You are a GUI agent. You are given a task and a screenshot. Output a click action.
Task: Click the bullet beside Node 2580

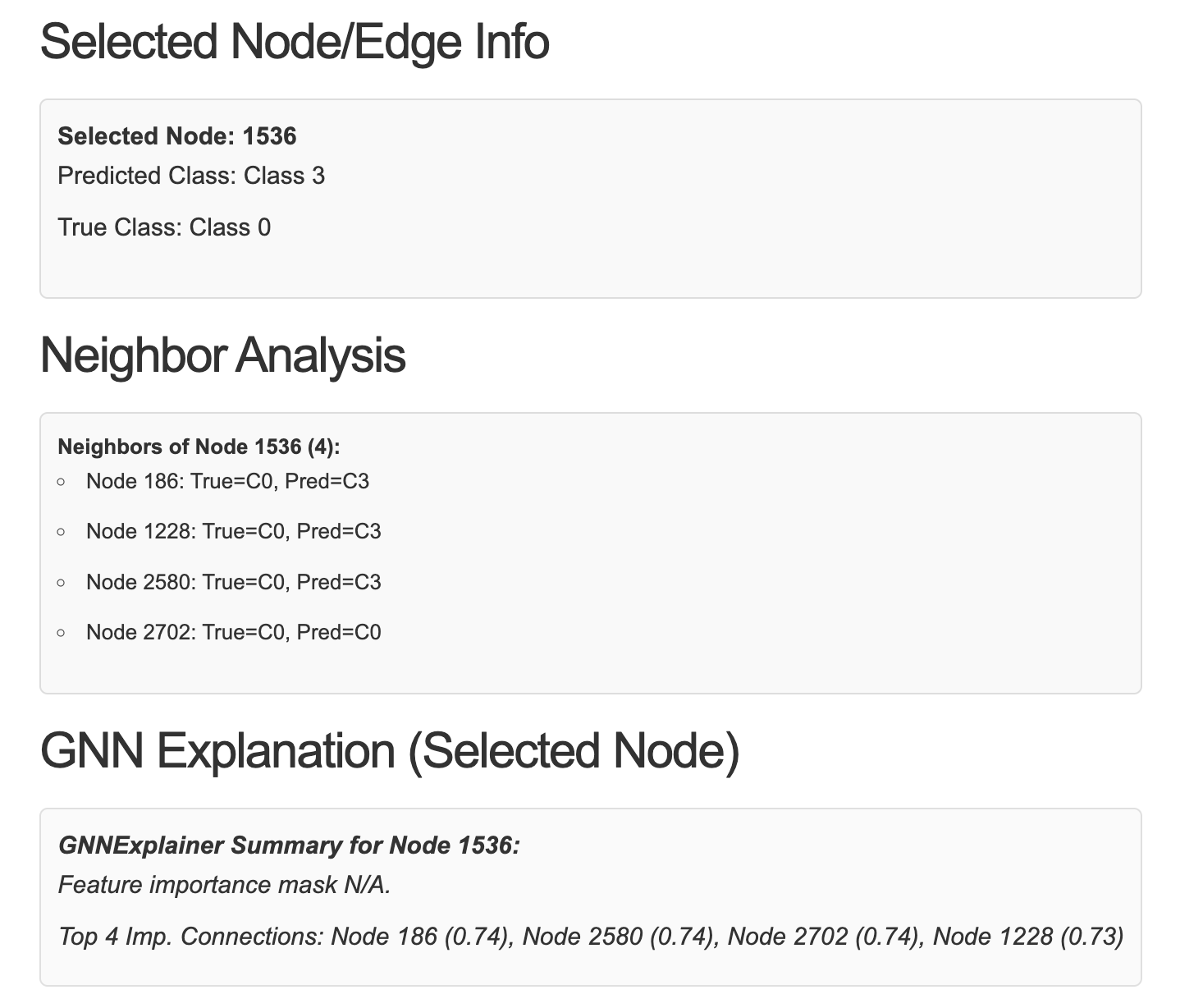pyautogui.click(x=62, y=583)
